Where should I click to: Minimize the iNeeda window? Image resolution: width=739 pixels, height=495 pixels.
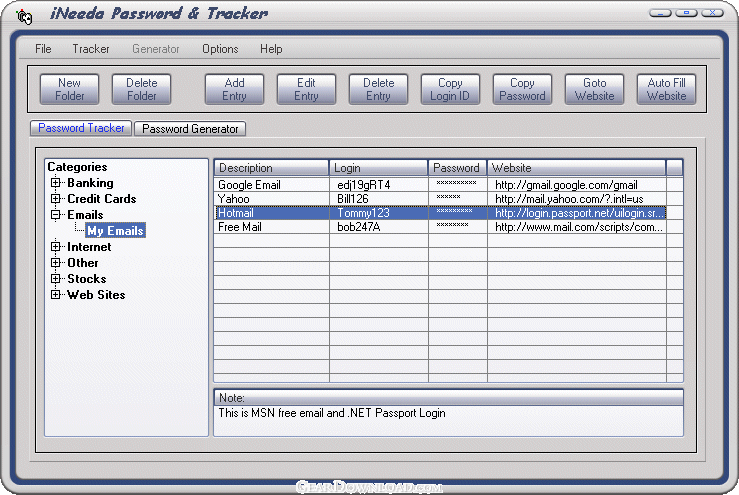coord(660,13)
